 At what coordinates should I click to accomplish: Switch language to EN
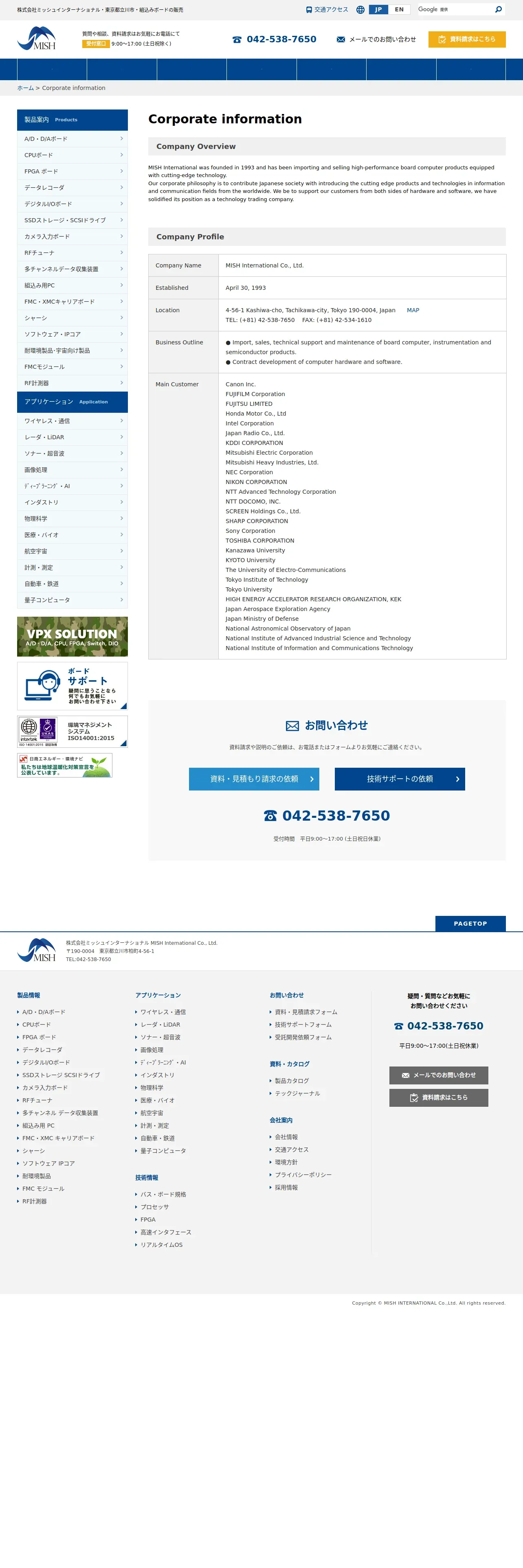pos(399,10)
